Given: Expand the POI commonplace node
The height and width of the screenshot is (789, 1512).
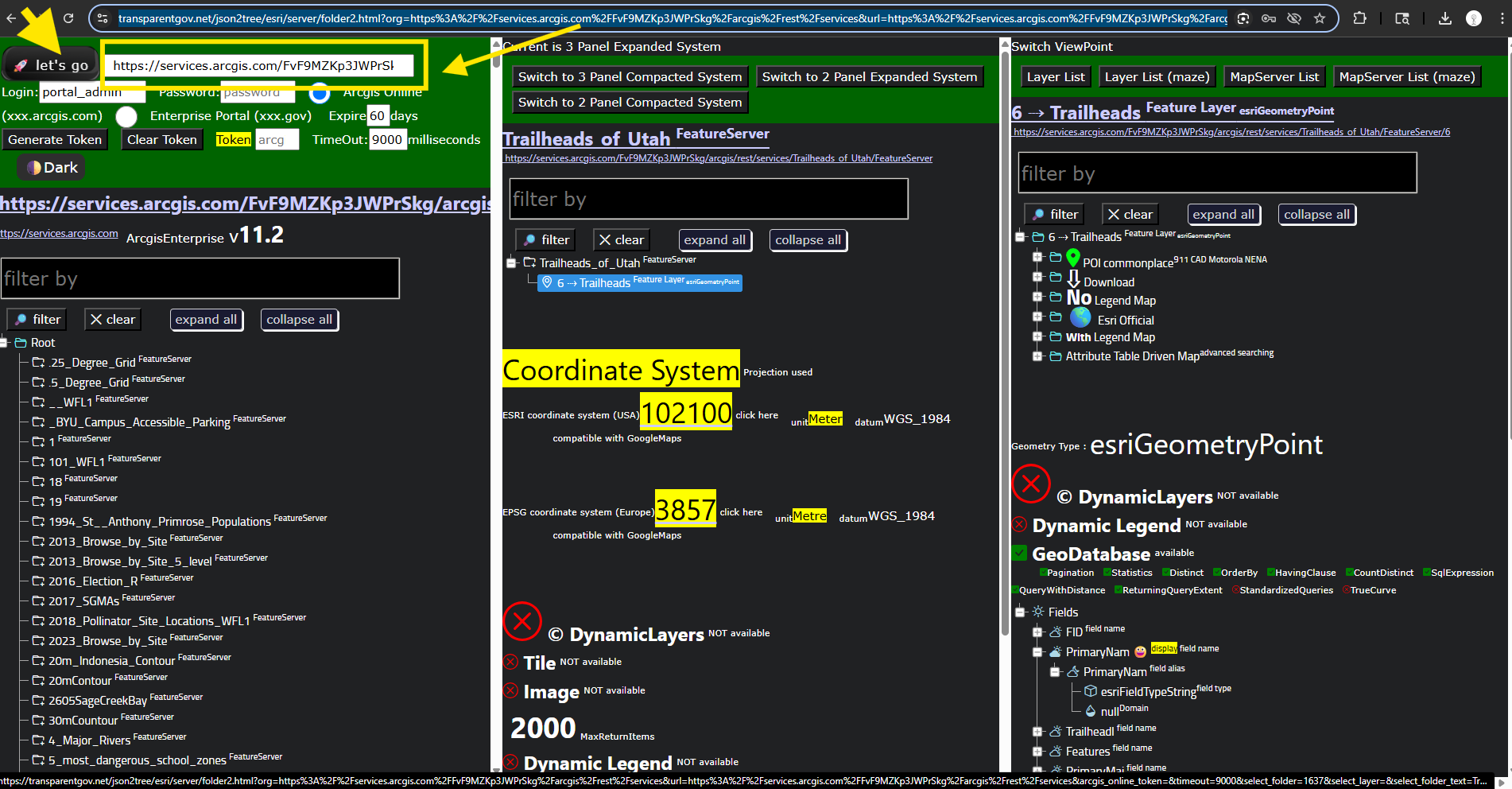Looking at the screenshot, I should coord(1037,257).
